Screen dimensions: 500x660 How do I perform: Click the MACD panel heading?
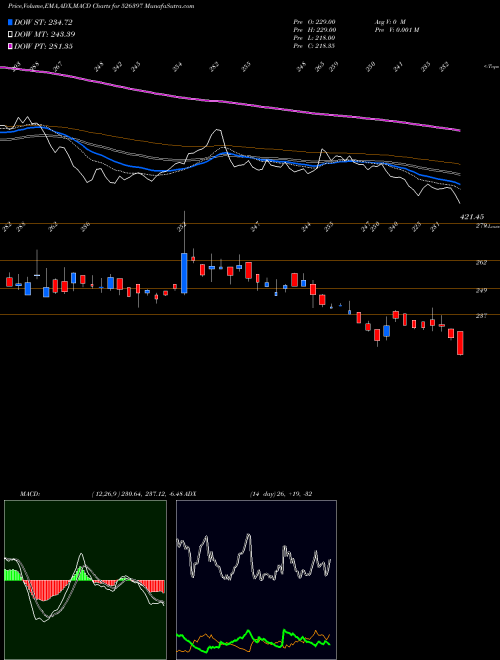click(x=29, y=494)
